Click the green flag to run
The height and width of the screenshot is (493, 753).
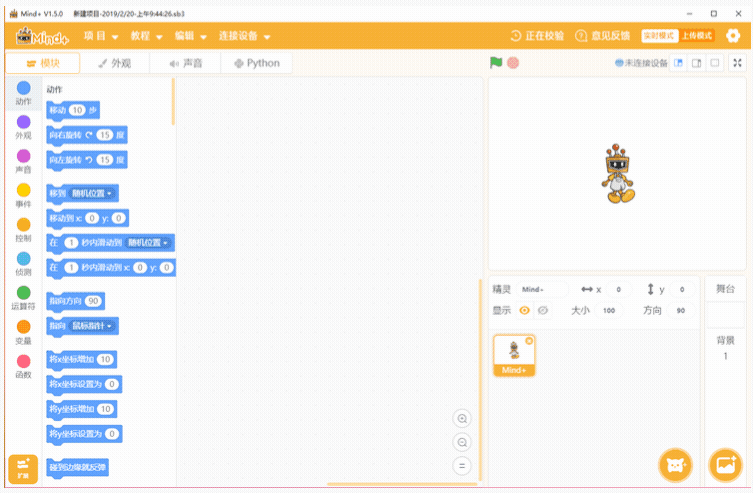(x=496, y=62)
